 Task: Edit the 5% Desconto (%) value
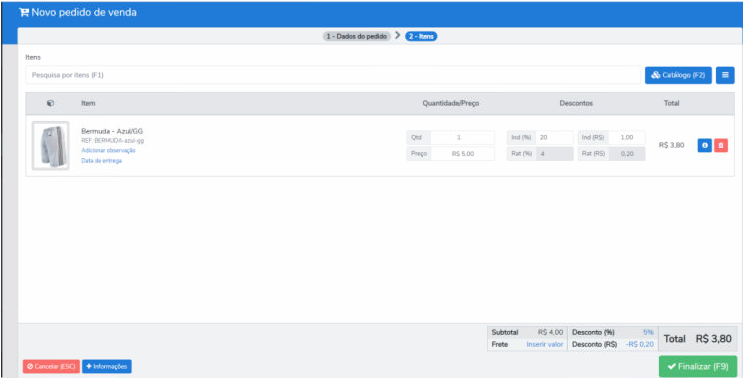(648, 333)
